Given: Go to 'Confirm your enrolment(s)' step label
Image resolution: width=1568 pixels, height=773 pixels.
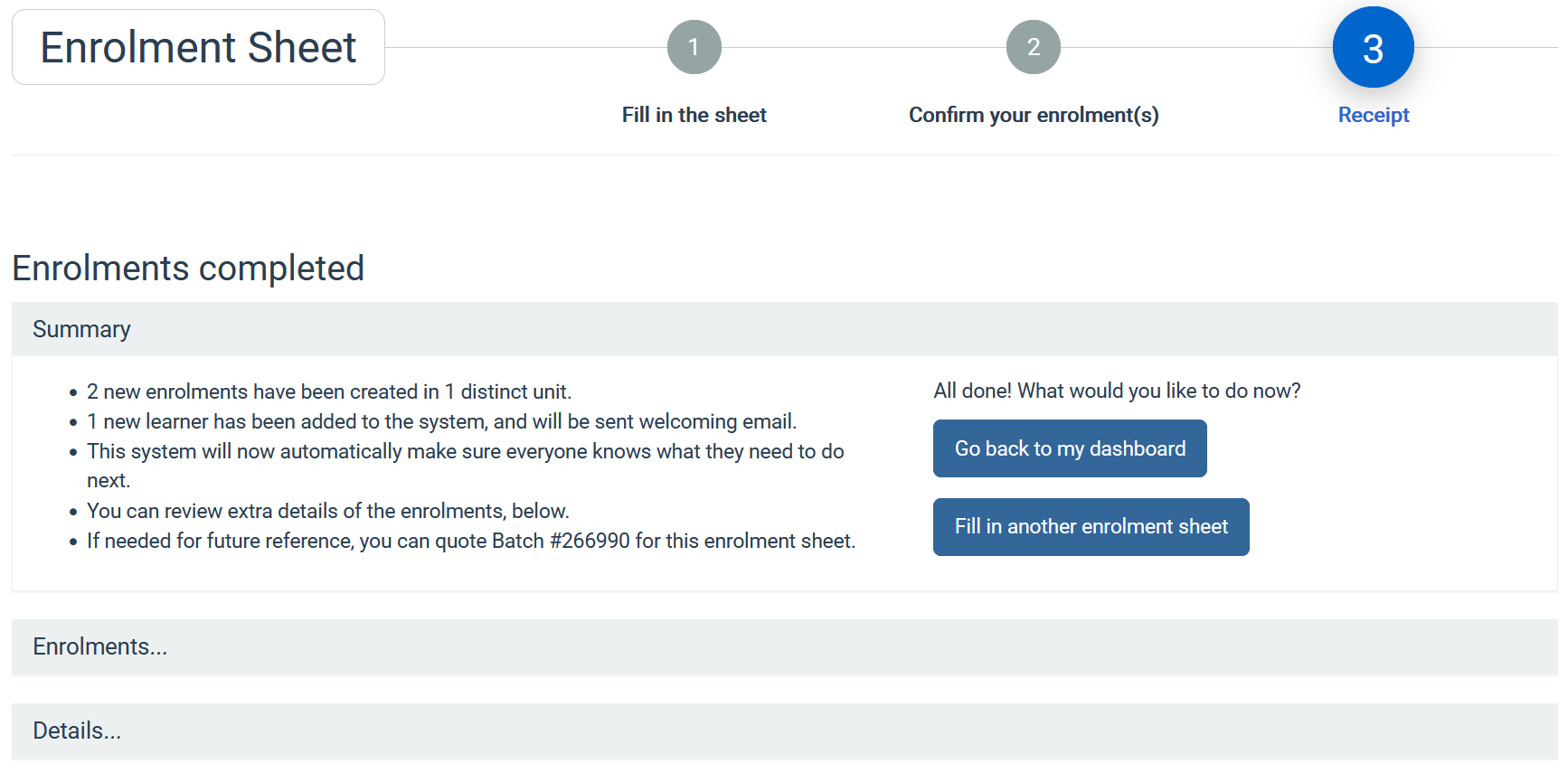Looking at the screenshot, I should click(1034, 115).
